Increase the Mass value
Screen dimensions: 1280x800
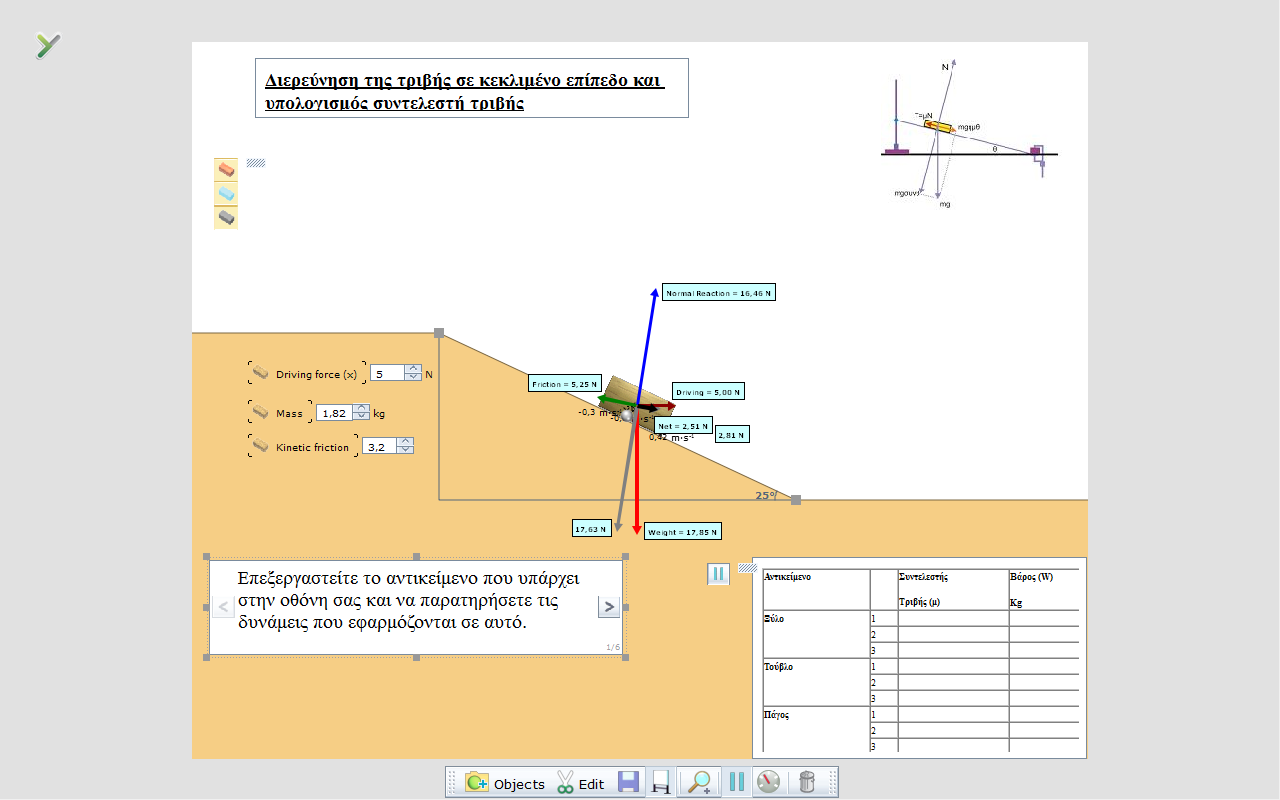(361, 408)
